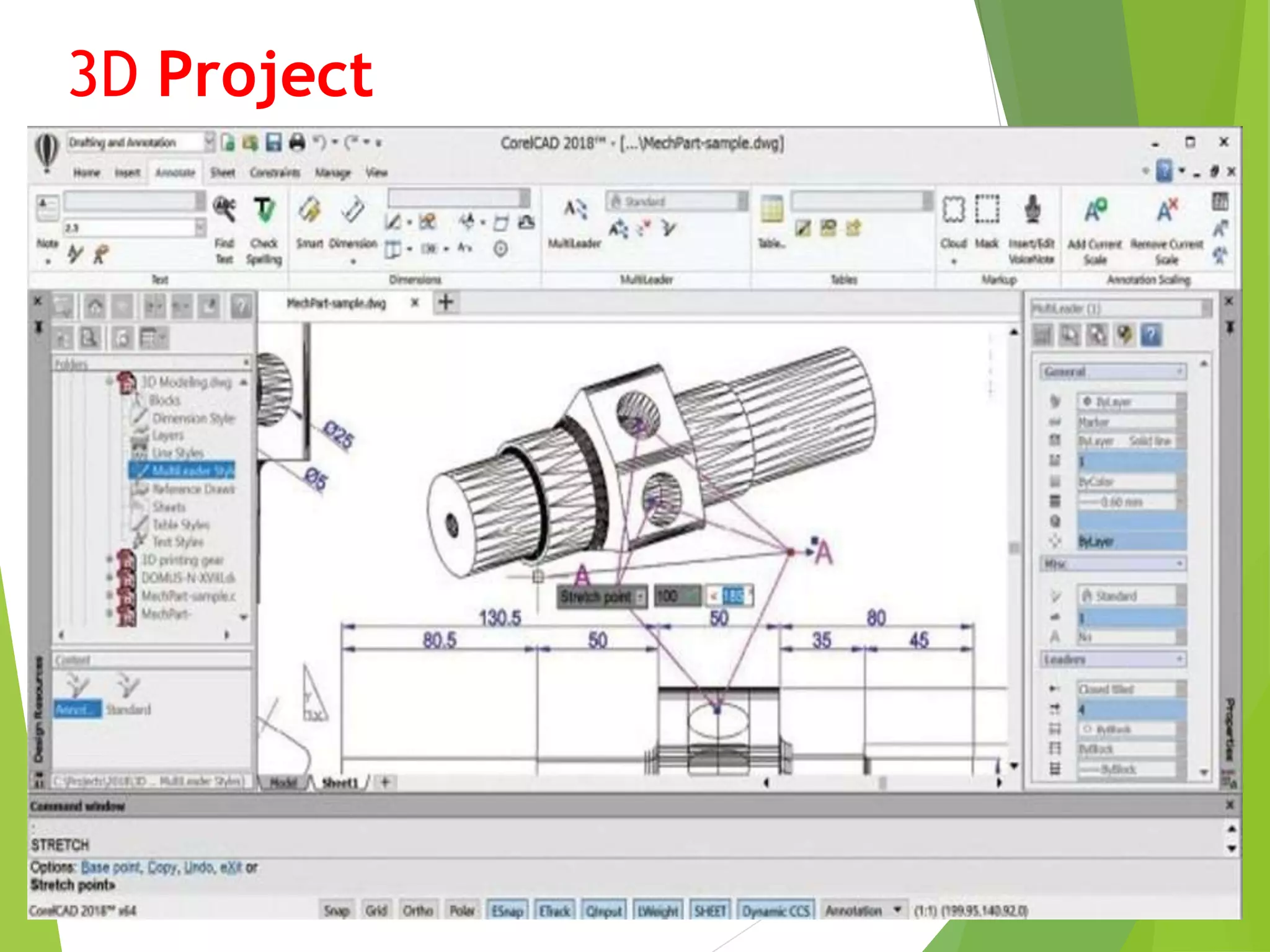Open the View ribbon tab
1270x952 pixels.
(x=376, y=172)
